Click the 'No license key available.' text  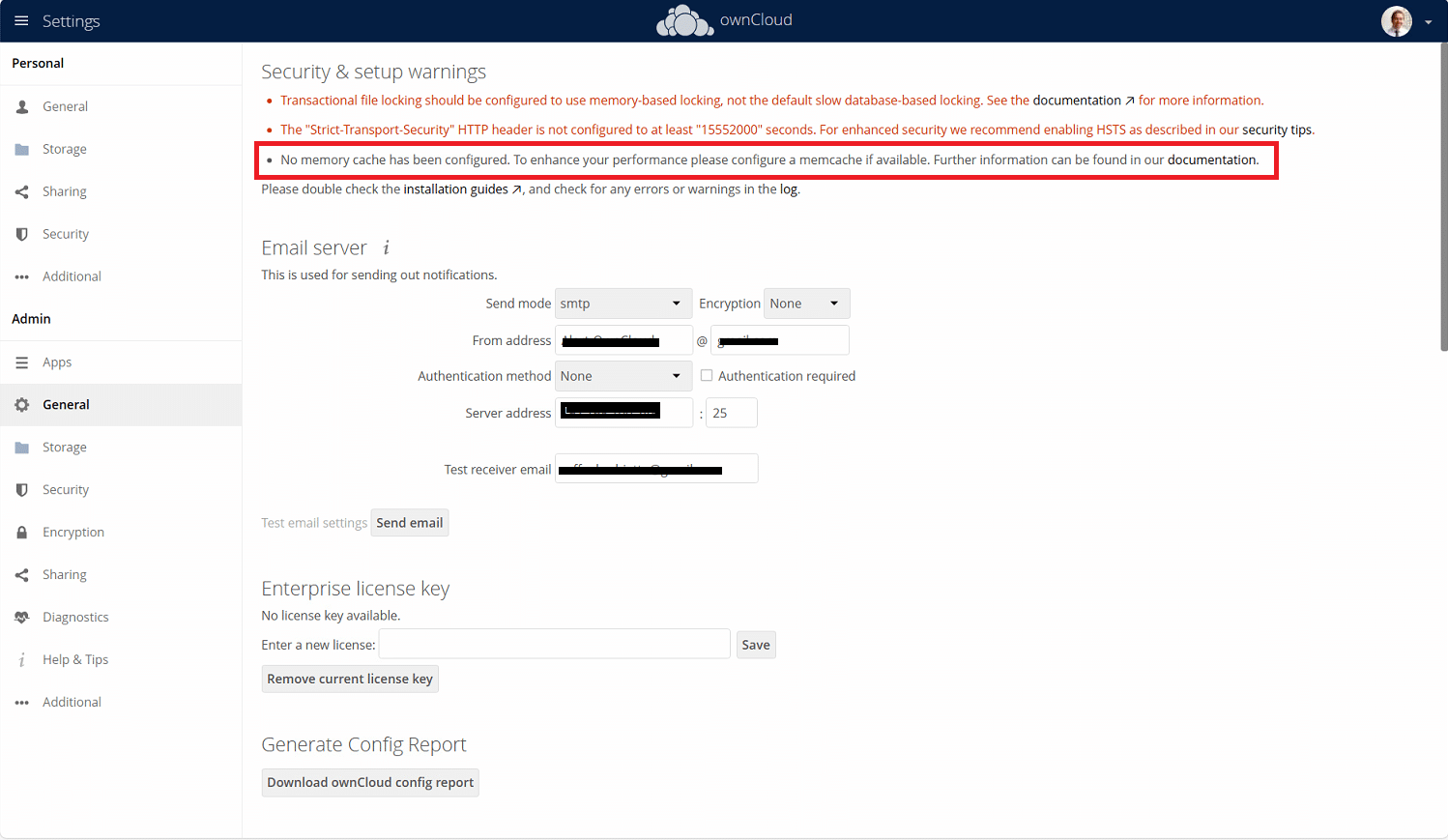[x=331, y=616]
